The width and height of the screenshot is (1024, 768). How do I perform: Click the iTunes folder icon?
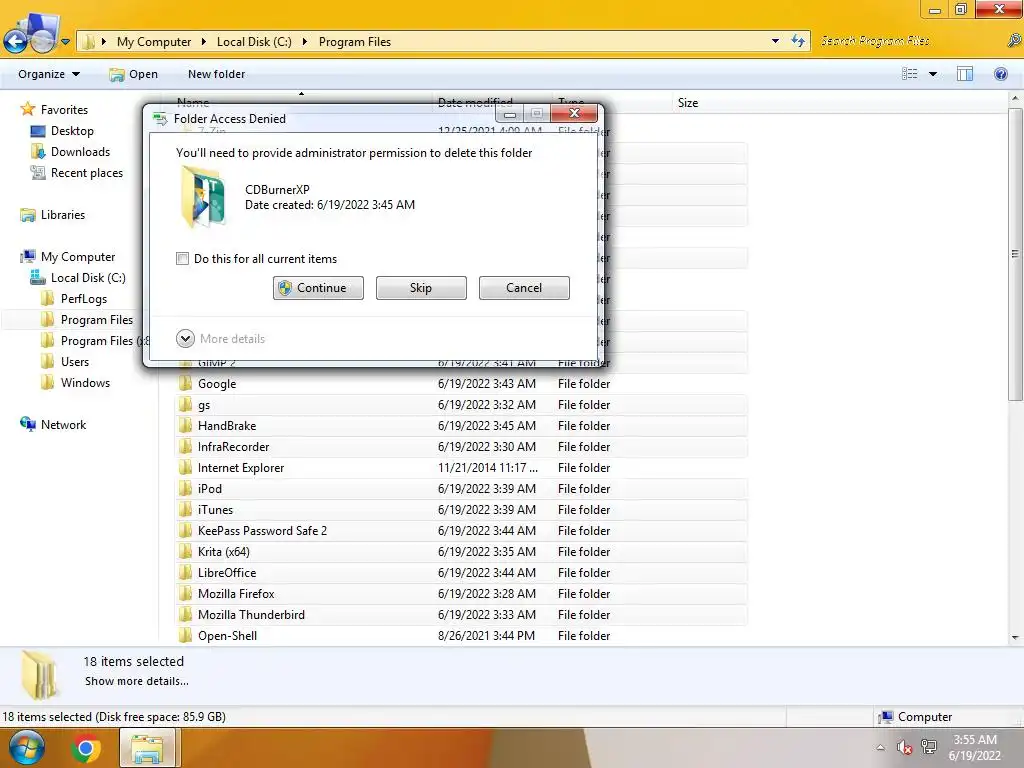[x=185, y=509]
